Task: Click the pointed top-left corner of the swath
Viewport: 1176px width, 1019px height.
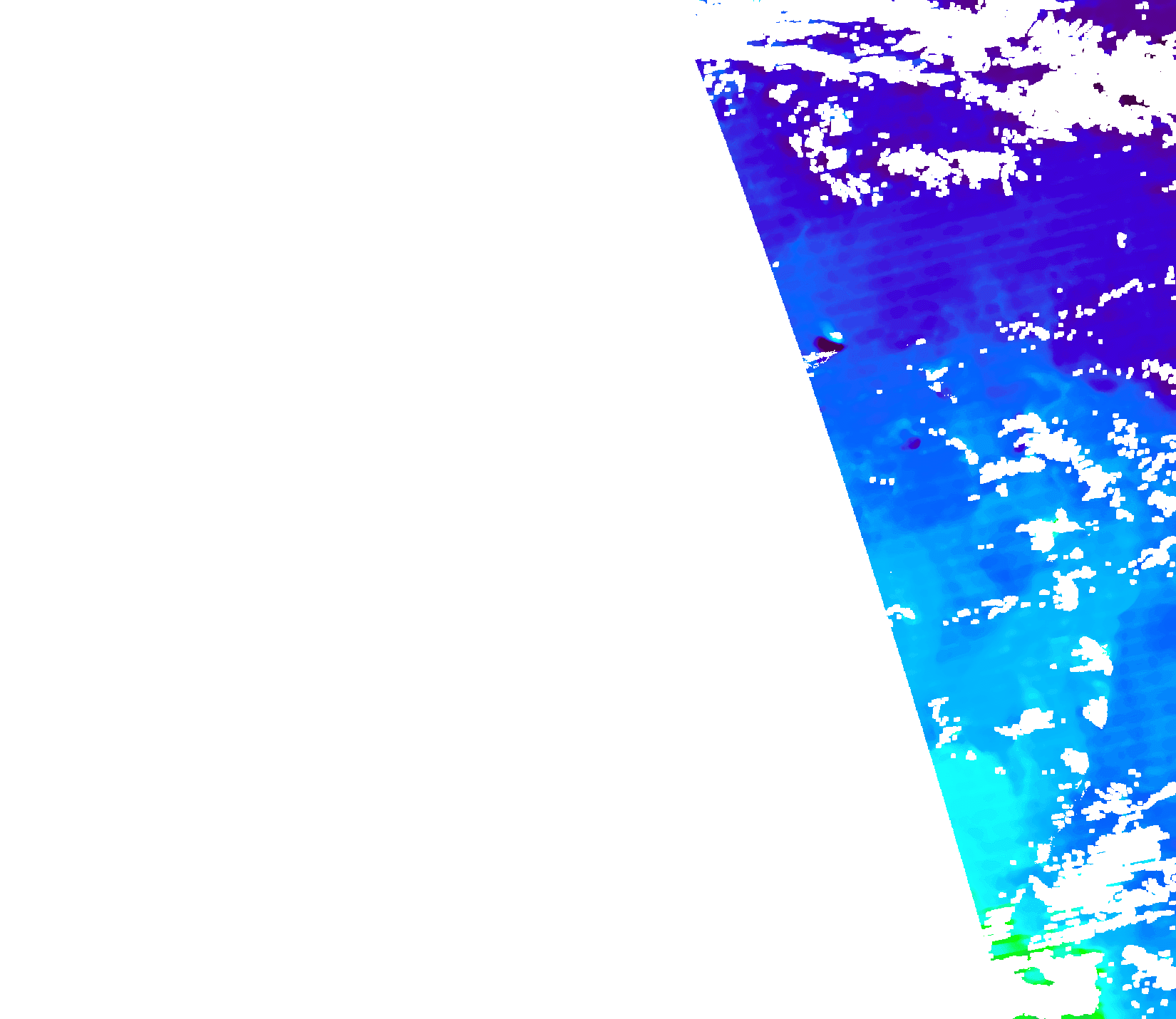Action: [x=698, y=61]
